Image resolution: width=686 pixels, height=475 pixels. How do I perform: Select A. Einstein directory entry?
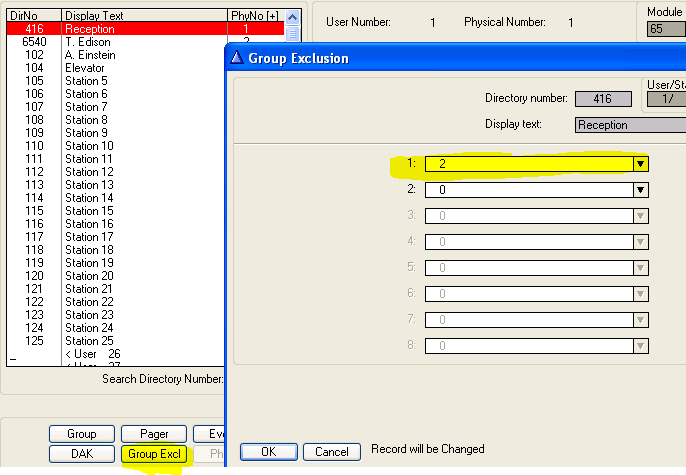(x=90, y=55)
